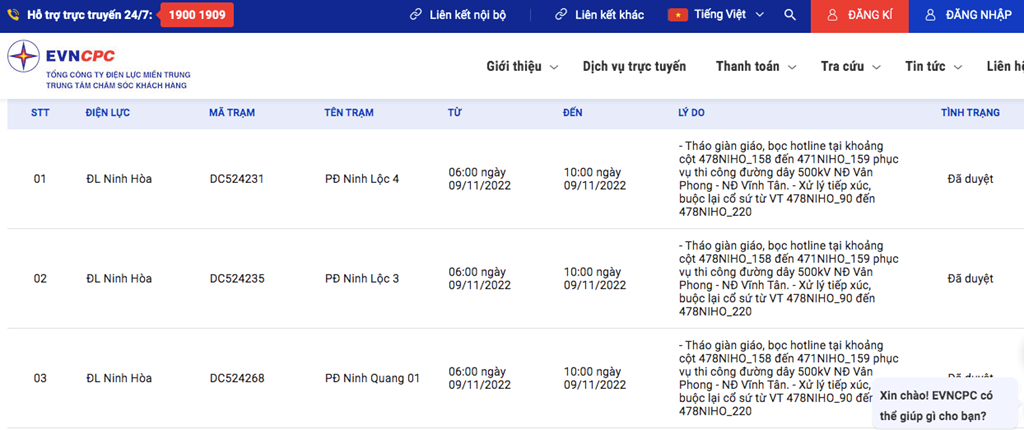
Task: Open Dịch vụ trực tuyến menu item
Action: pyautogui.click(x=634, y=66)
